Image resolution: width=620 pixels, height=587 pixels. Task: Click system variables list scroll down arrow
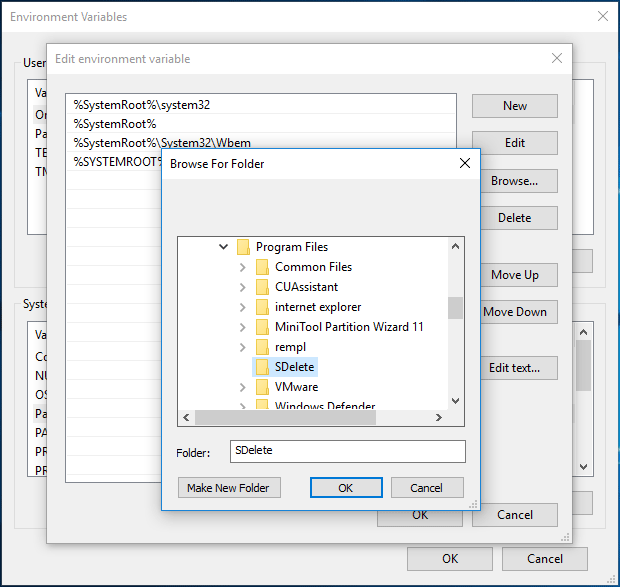click(x=583, y=466)
